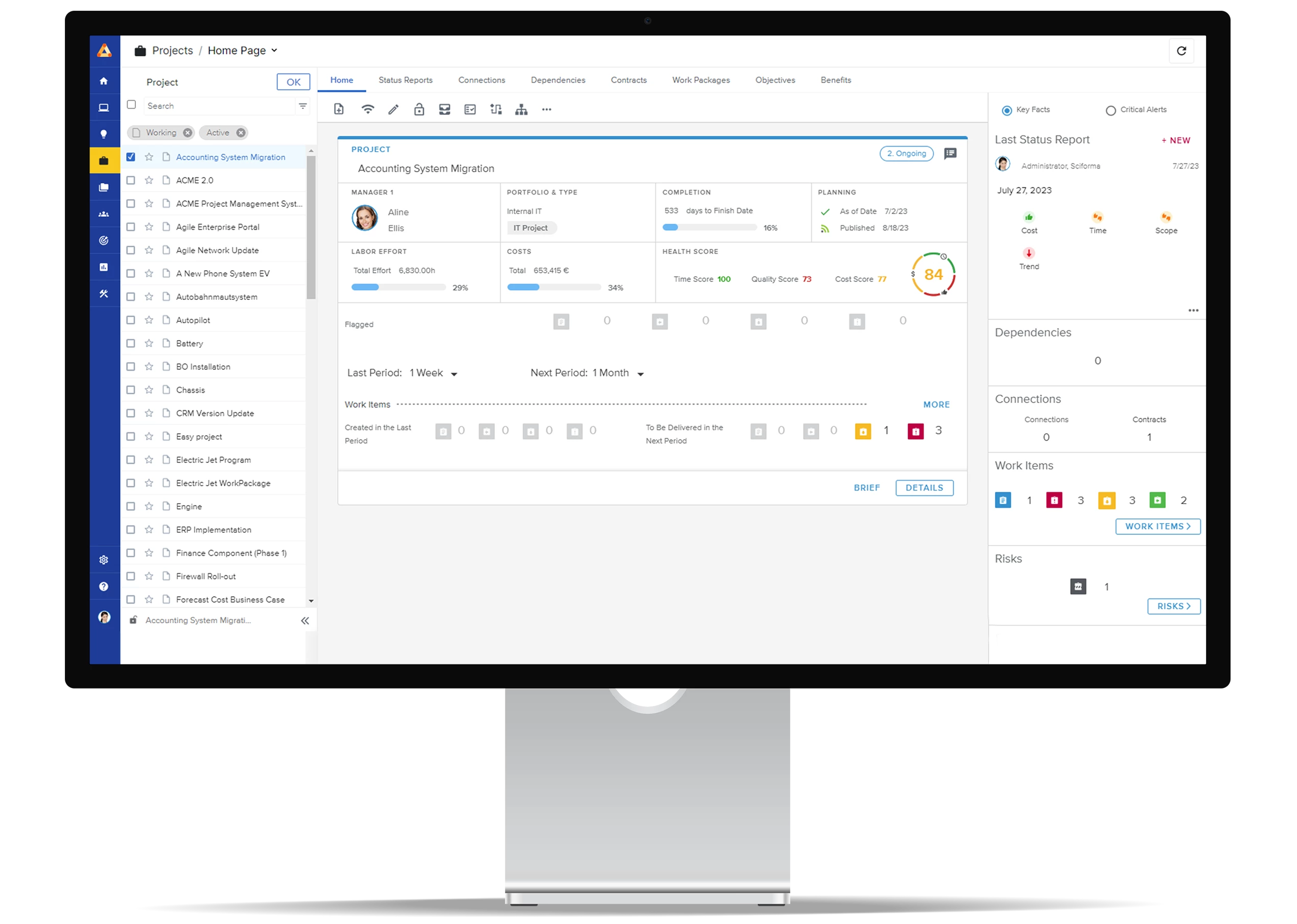This screenshot has height=924, width=1297.
Task: Click the lightbulb icon in left sidebar
Action: point(104,134)
